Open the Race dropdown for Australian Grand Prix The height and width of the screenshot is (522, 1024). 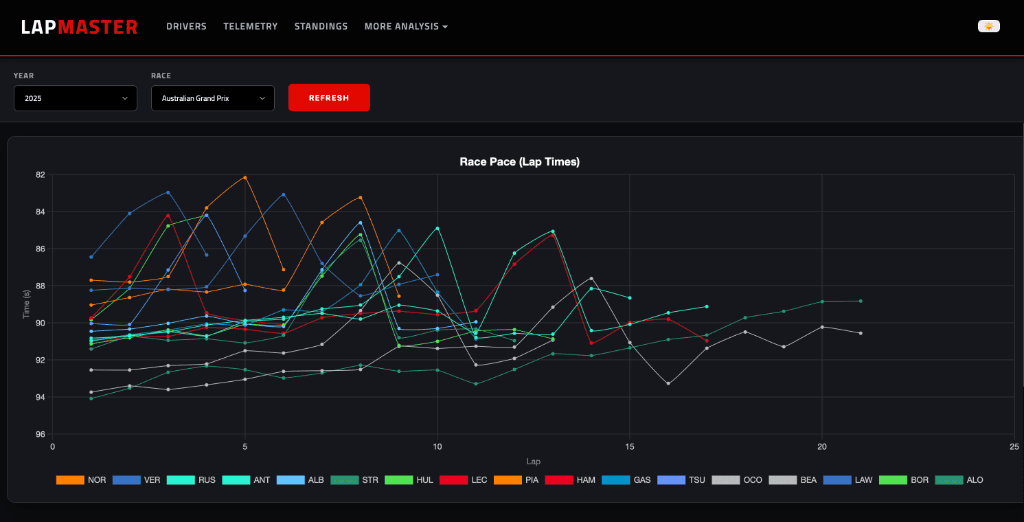coord(212,98)
